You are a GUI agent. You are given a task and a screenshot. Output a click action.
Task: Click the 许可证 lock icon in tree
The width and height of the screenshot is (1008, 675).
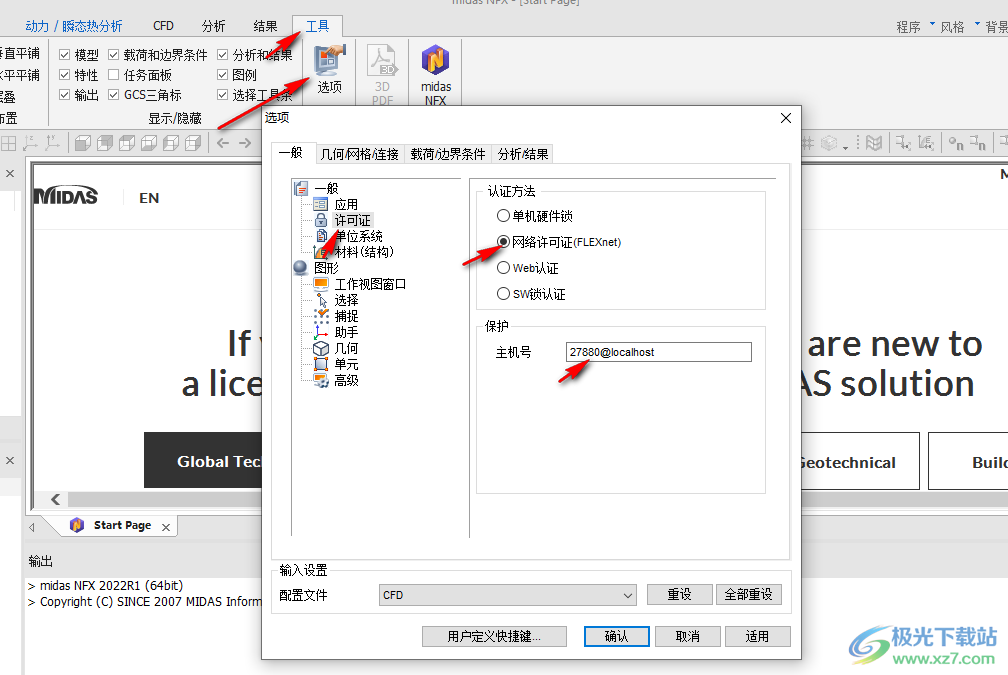[321, 220]
